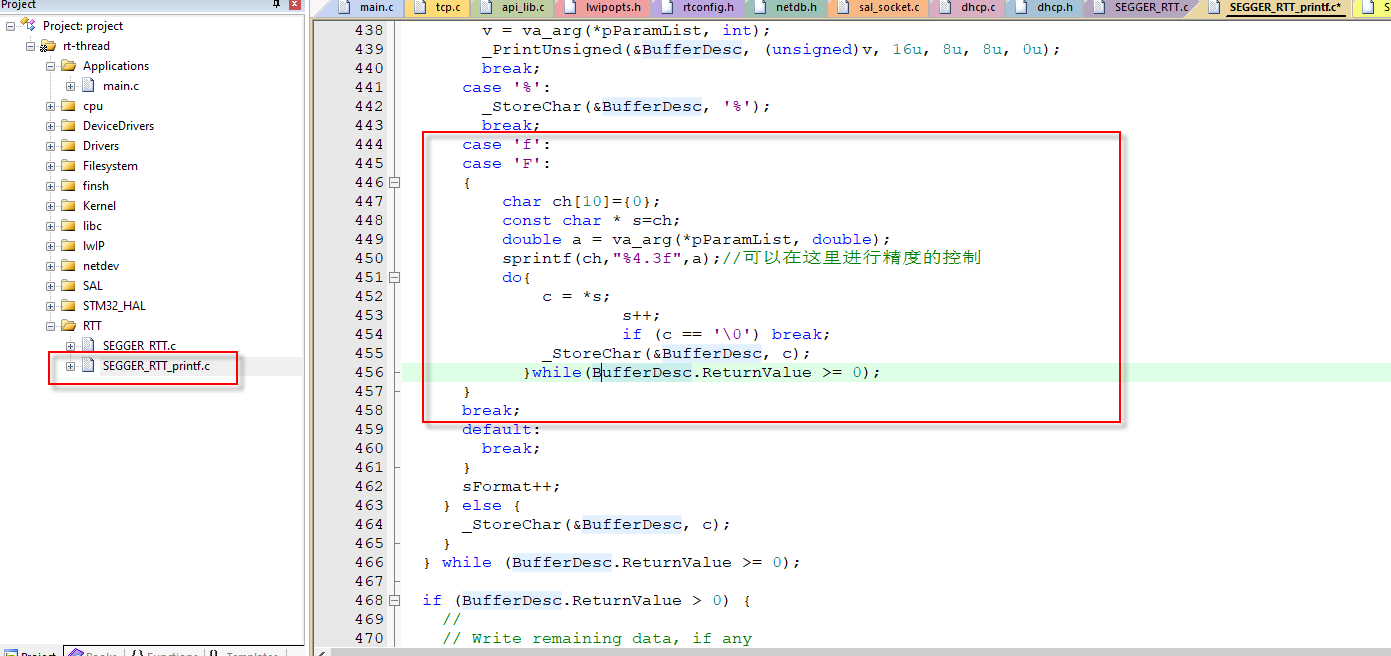This screenshot has width=1391, height=656.
Task: Open the api_lib.c editor tab
Action: (x=512, y=8)
